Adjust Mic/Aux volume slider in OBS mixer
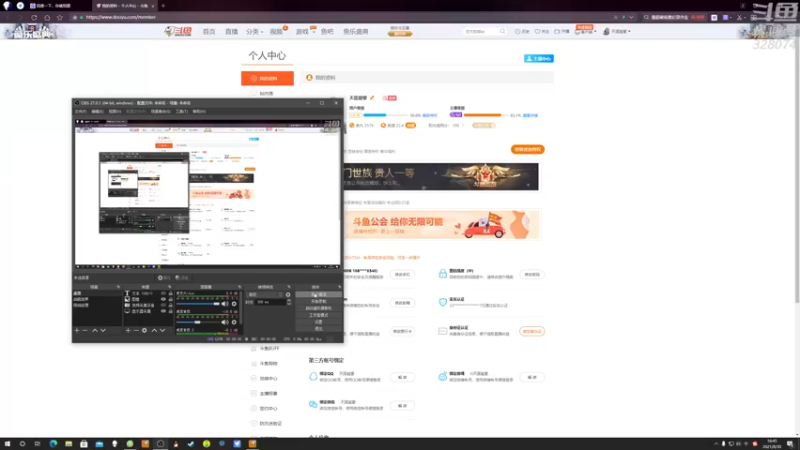800x450 pixels. [198, 304]
